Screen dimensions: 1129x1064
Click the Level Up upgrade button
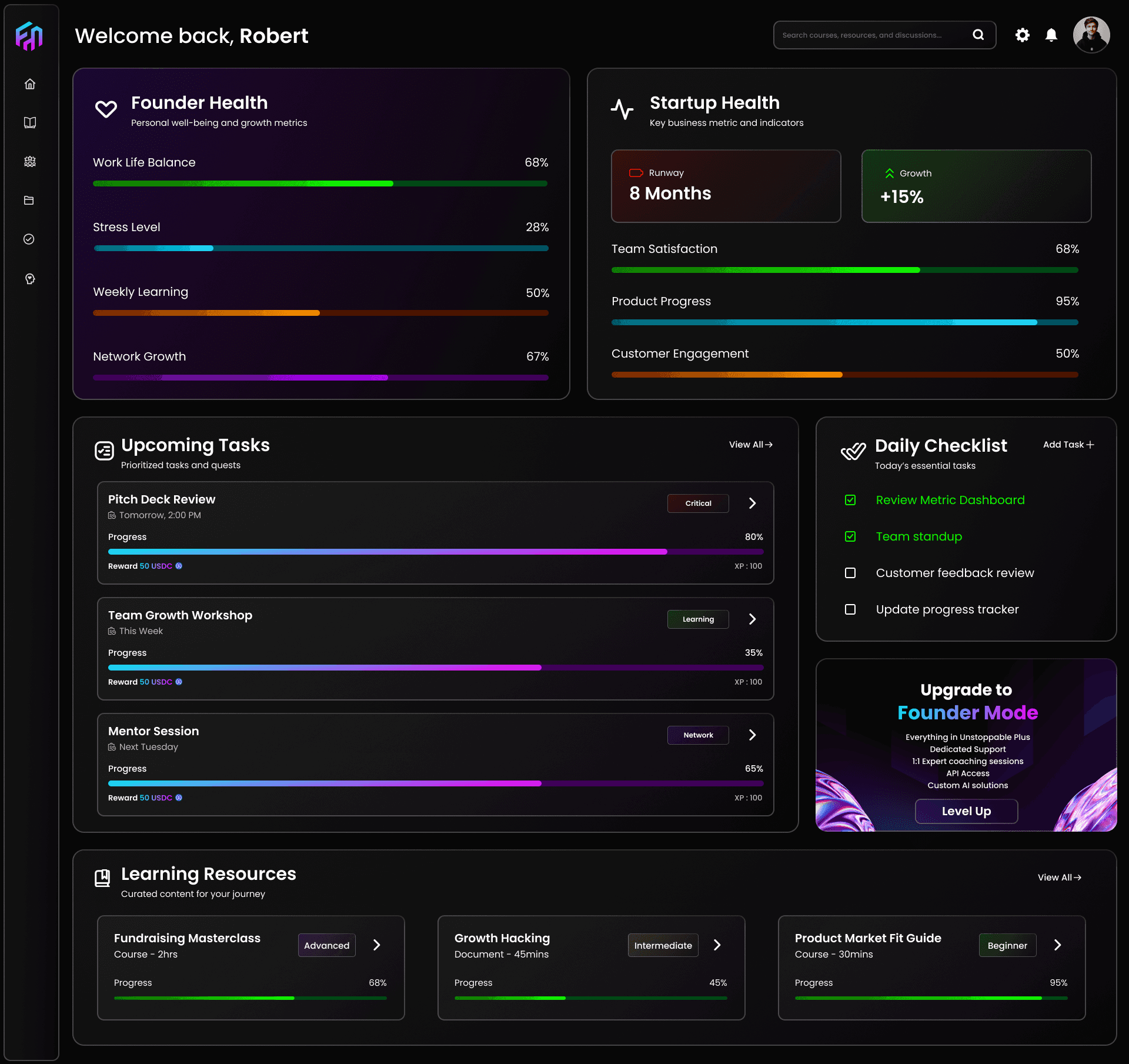[967, 811]
